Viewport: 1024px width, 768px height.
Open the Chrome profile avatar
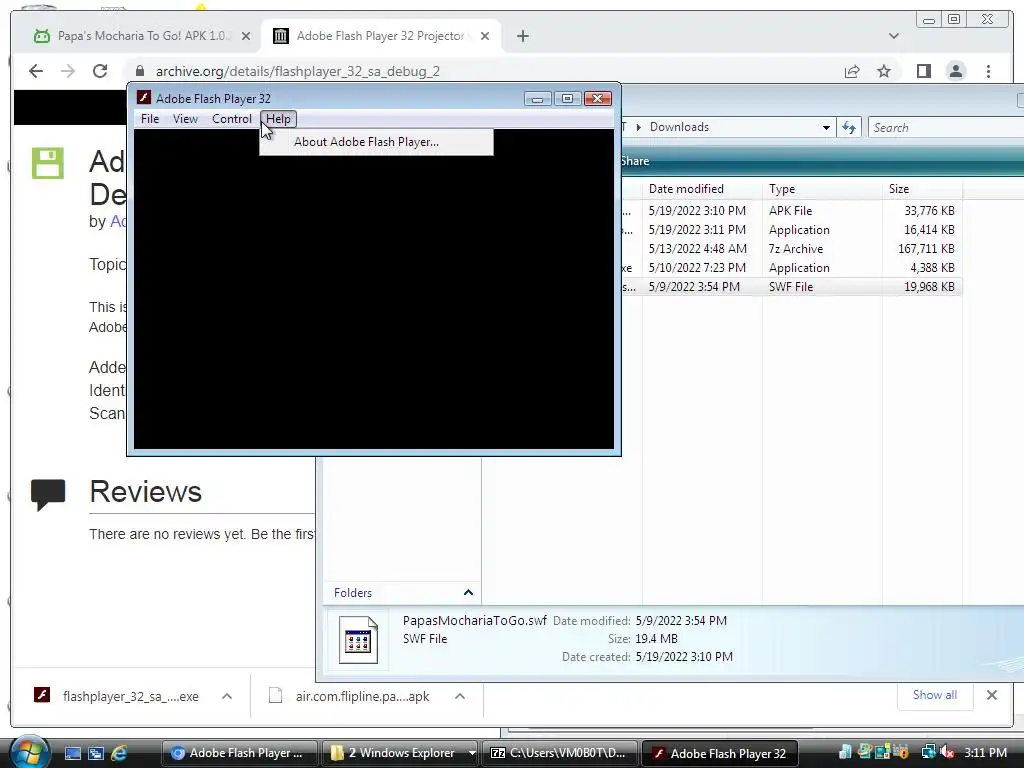coord(955,71)
